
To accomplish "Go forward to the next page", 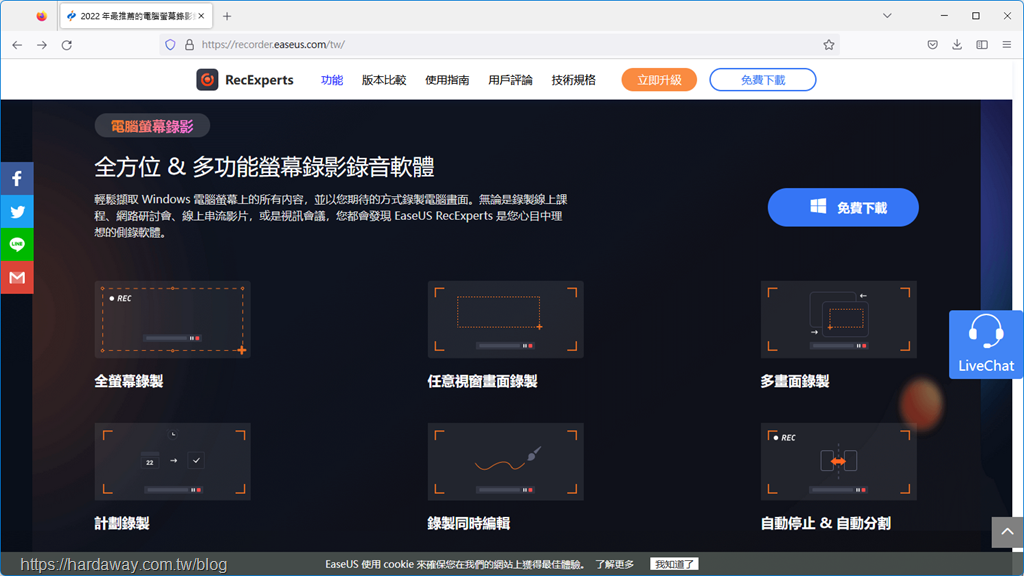I will [x=42, y=45].
